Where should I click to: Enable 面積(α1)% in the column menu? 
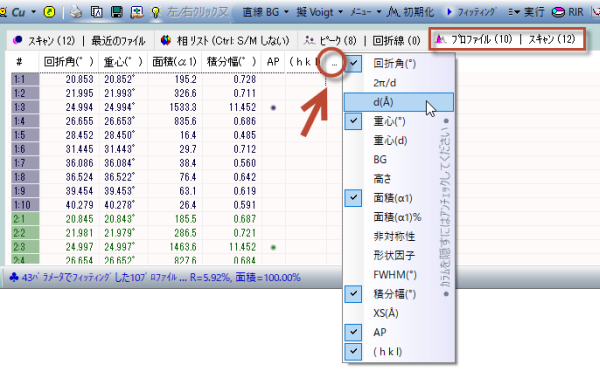tap(398, 217)
